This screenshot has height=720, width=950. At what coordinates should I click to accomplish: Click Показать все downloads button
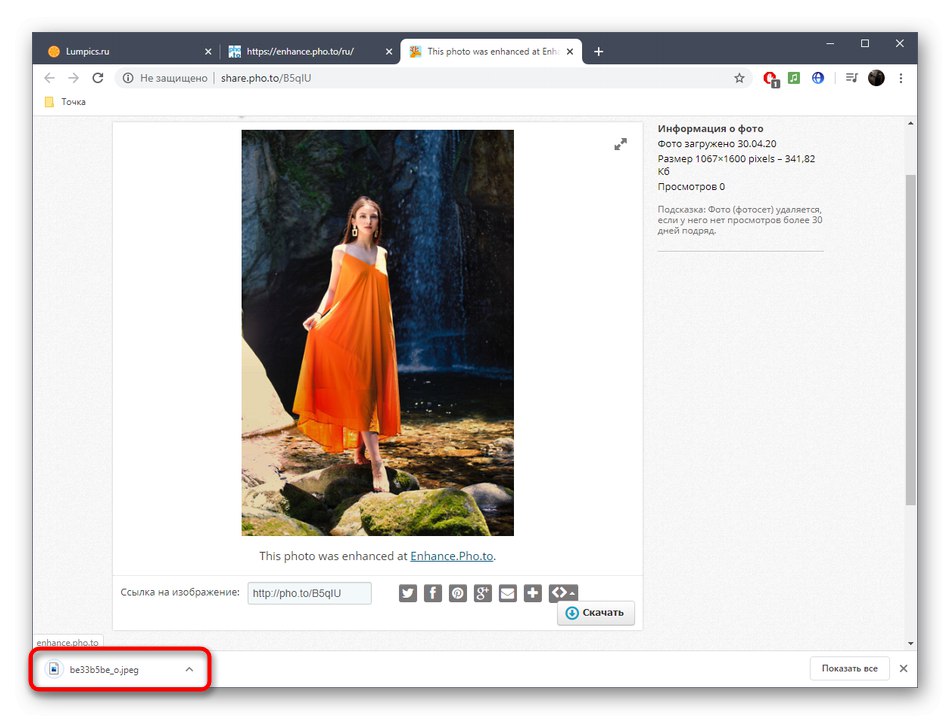click(849, 668)
